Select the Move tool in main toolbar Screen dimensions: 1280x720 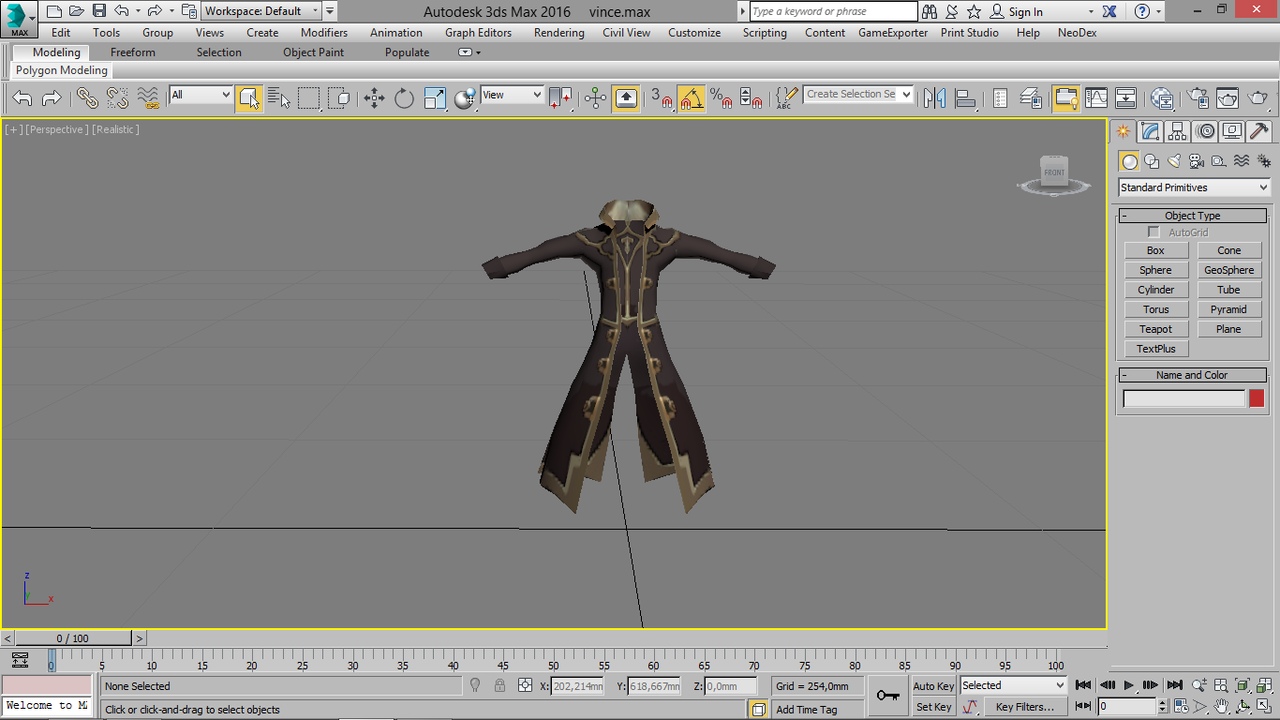374,98
